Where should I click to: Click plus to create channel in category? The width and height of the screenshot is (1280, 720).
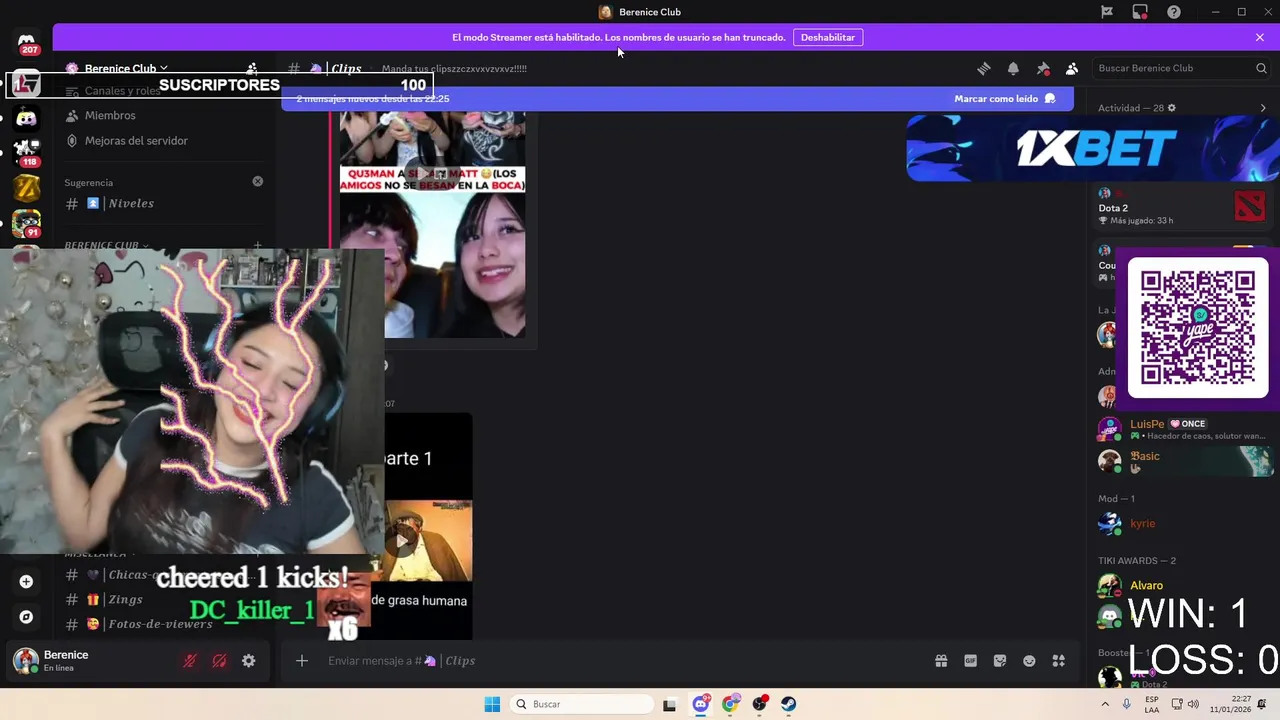tap(257, 245)
